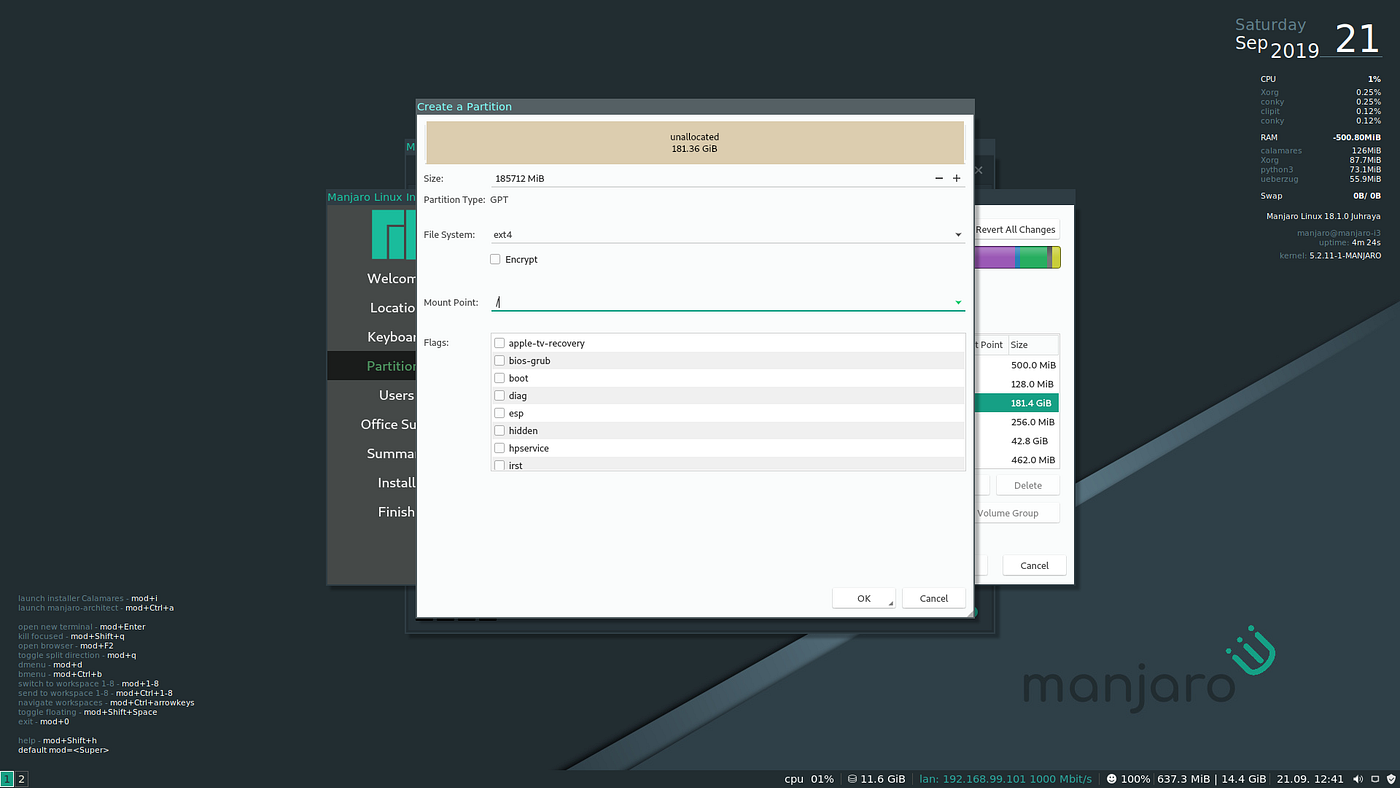Enable the esp flag

(x=499, y=412)
